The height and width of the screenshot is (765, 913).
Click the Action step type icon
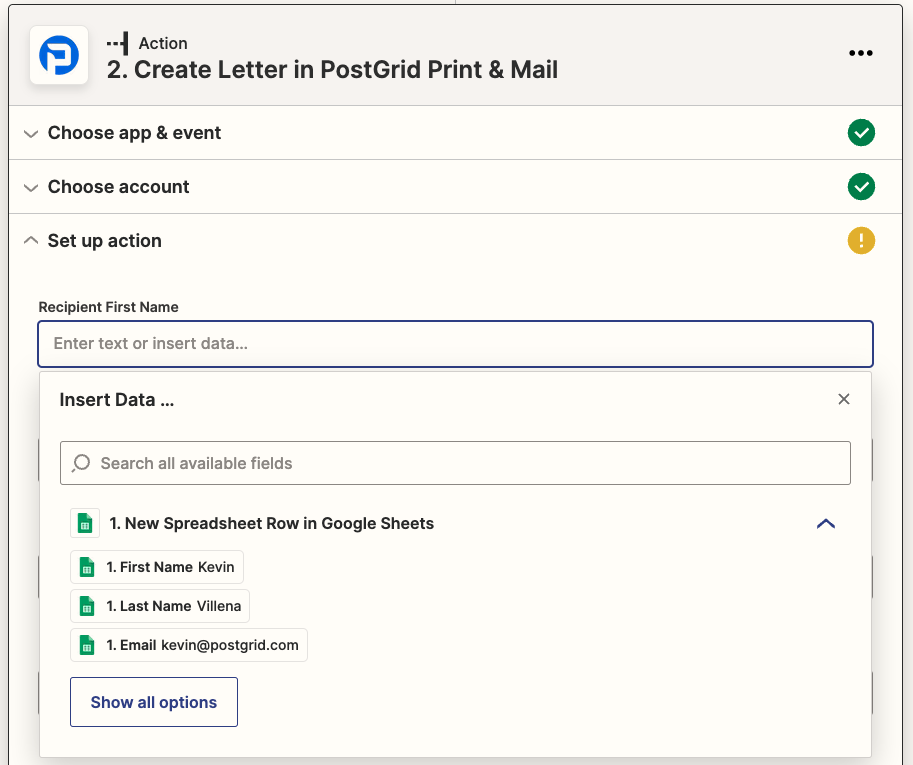(x=118, y=44)
